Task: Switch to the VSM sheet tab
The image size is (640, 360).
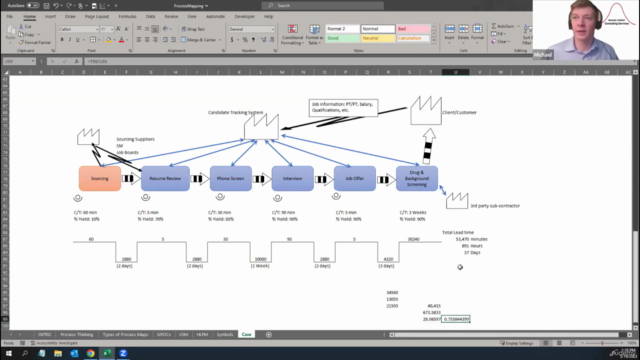Action: click(x=183, y=335)
